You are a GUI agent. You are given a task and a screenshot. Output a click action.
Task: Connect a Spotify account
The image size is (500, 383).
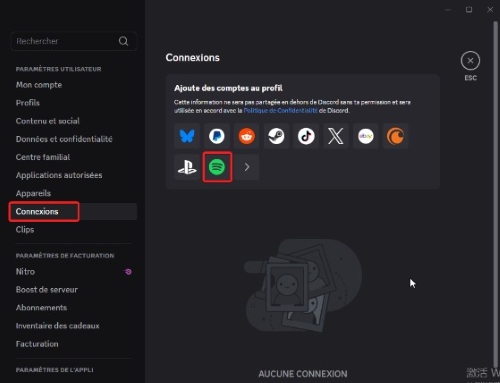(x=217, y=167)
